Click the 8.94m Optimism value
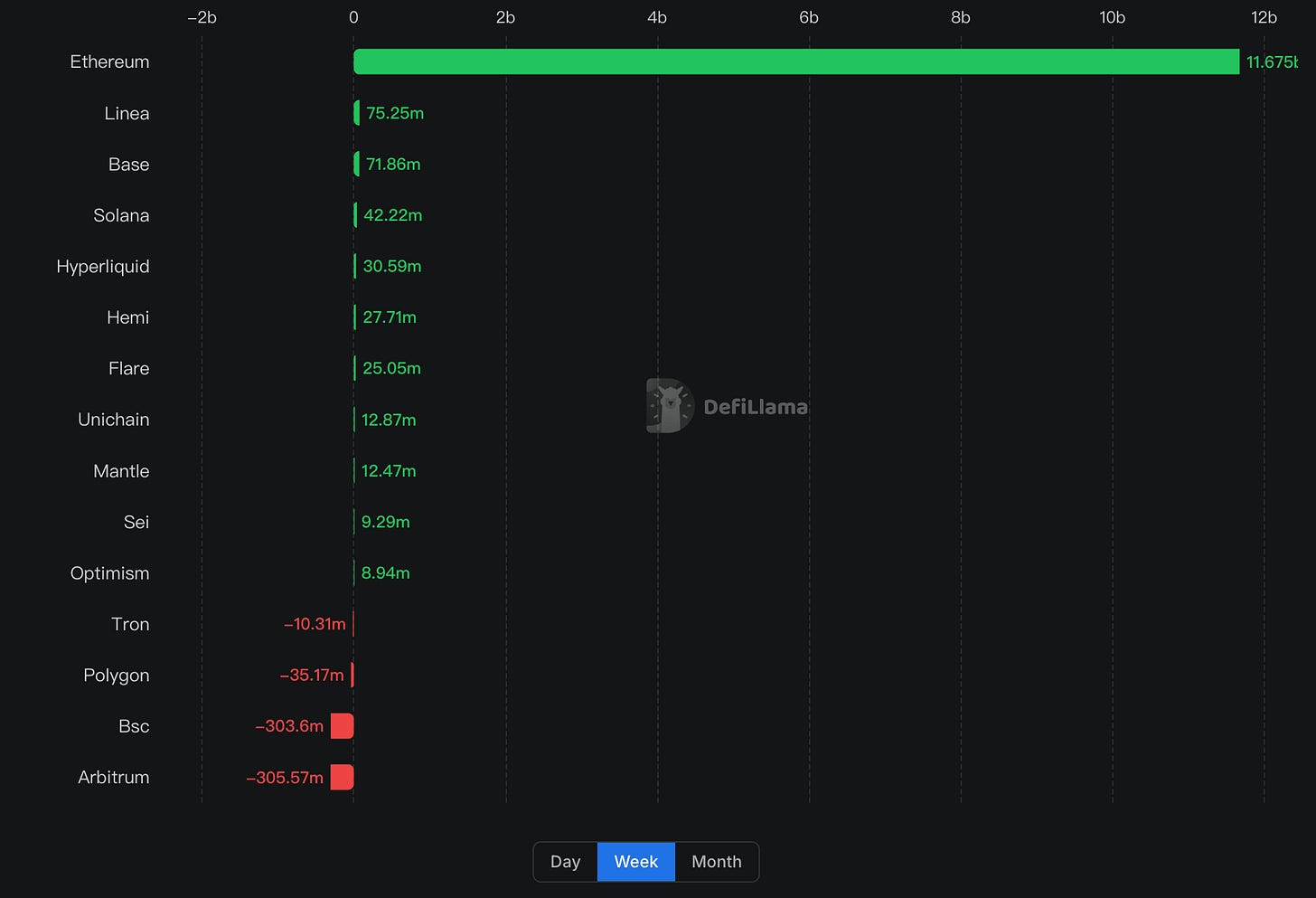Screen dimensions: 1316x898 pyautogui.click(x=386, y=573)
